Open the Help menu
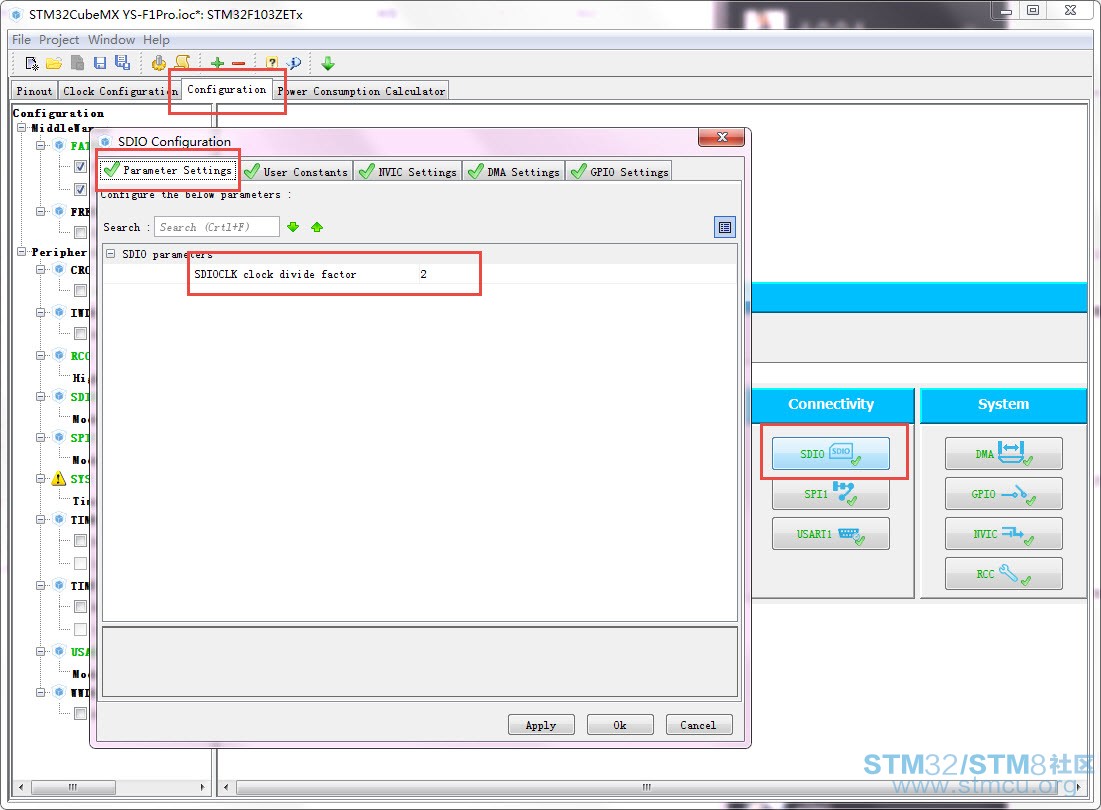The height and width of the screenshot is (810, 1101). click(157, 40)
